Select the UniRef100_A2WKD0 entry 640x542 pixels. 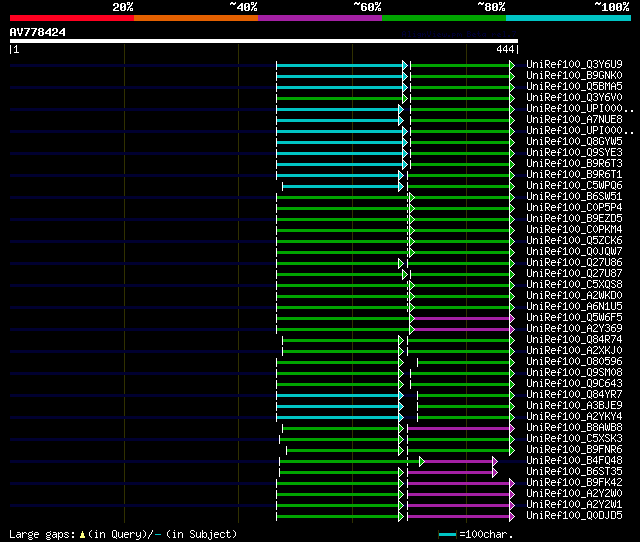[x=574, y=295]
